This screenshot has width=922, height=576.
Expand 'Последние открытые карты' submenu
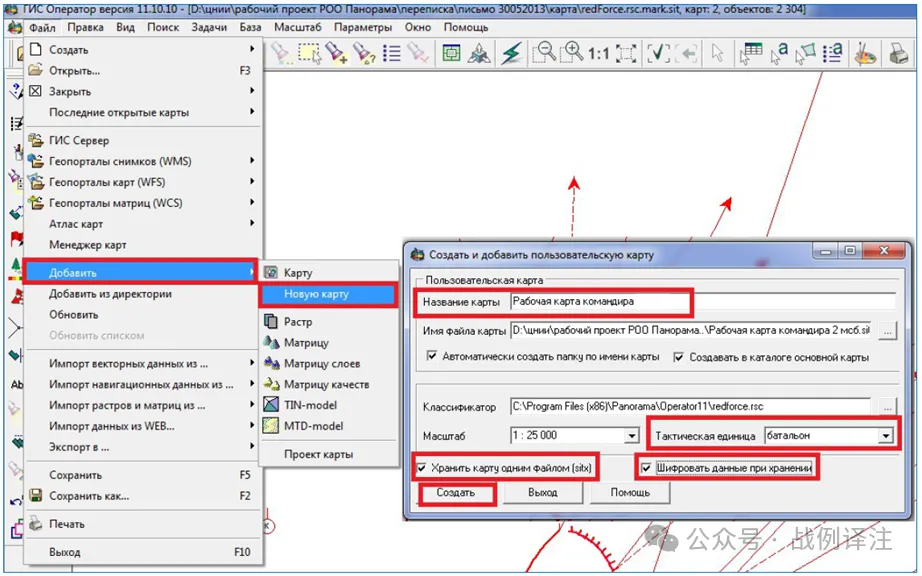(143, 112)
